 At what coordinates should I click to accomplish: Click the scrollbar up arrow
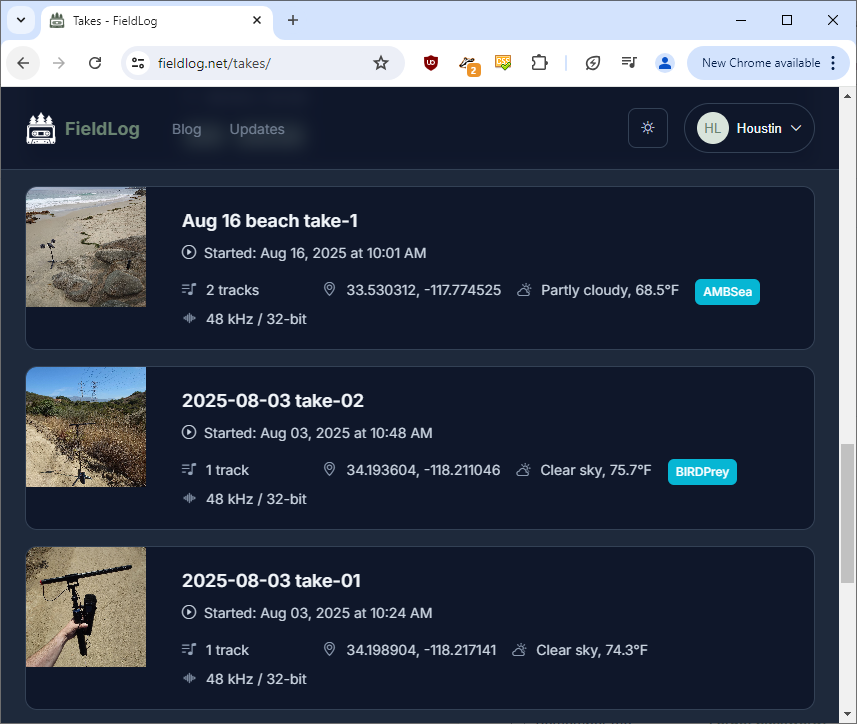(x=847, y=96)
